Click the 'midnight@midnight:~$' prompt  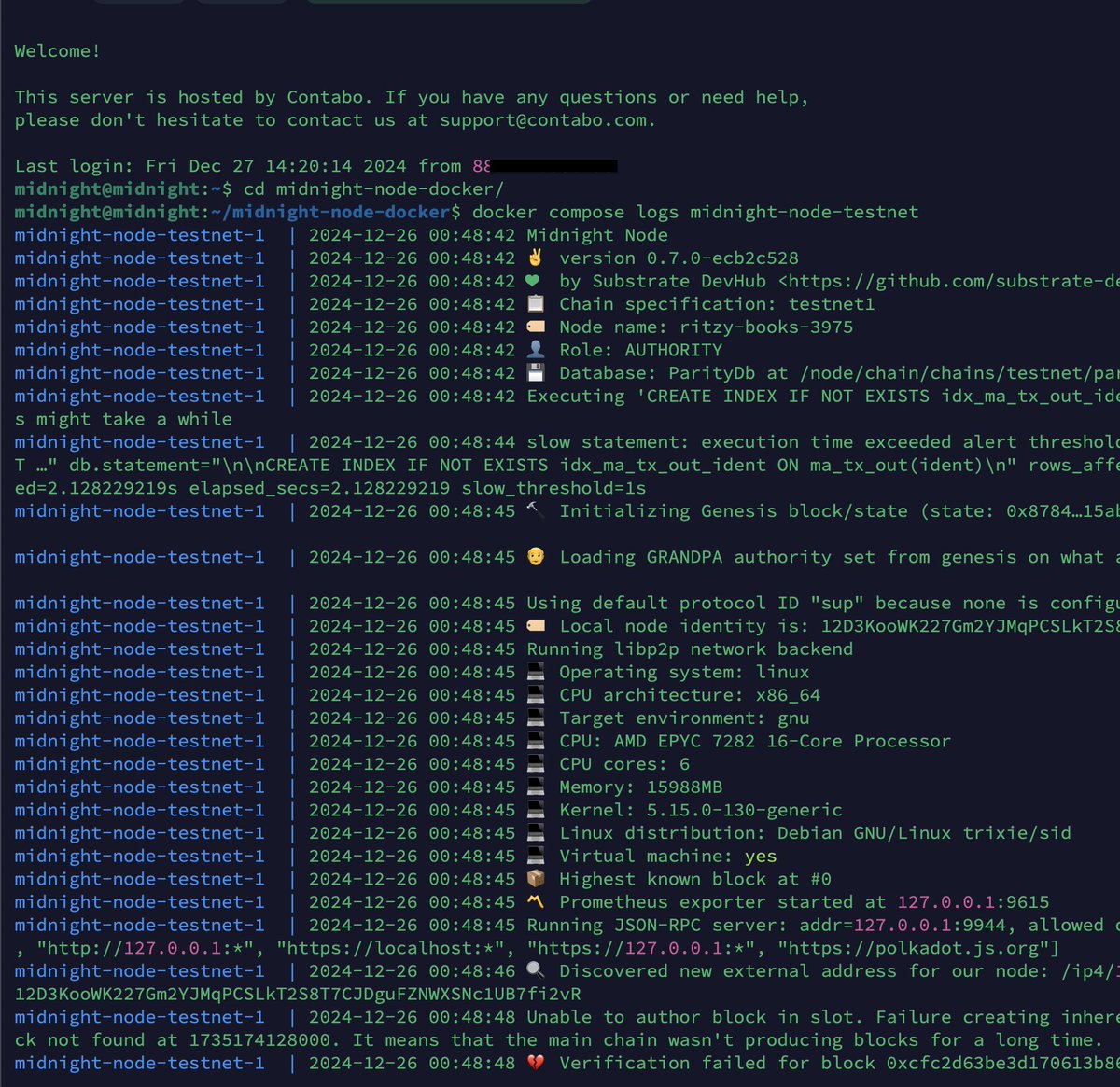point(123,189)
